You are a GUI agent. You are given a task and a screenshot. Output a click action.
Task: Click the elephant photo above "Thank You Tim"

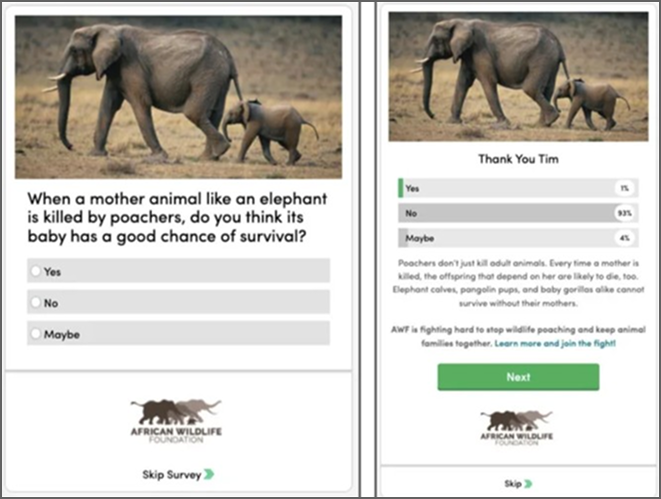click(x=517, y=76)
